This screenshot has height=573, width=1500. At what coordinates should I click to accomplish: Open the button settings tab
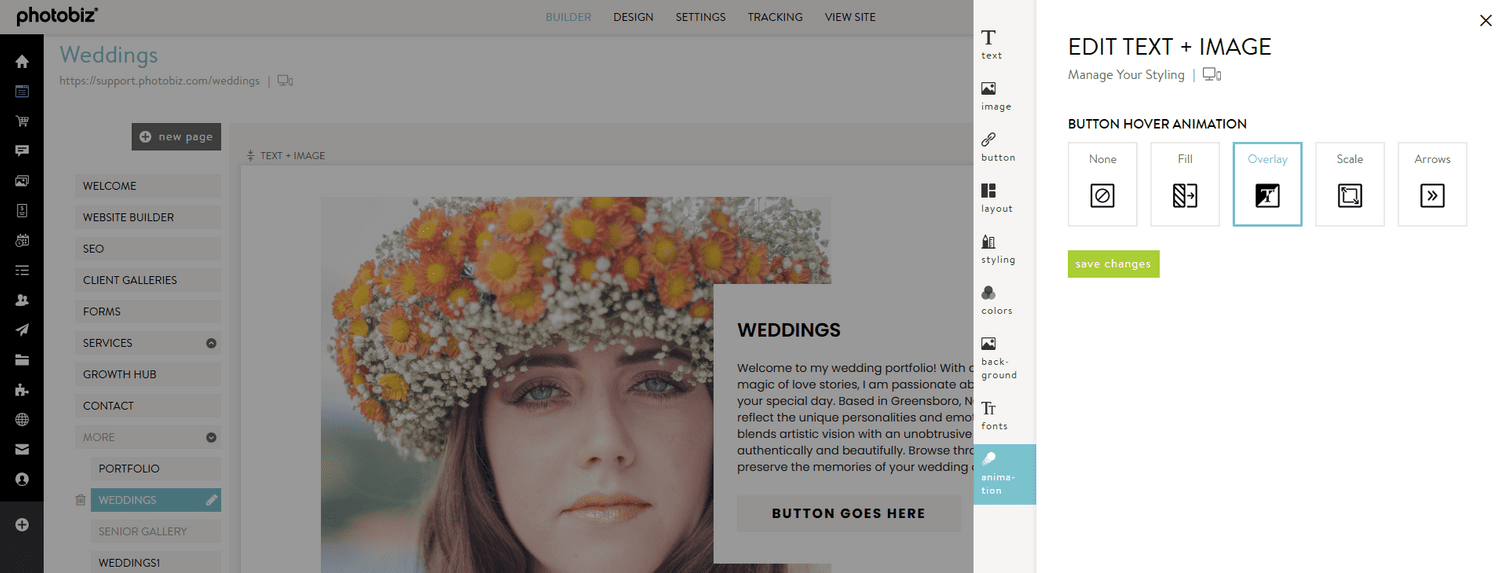click(x=1004, y=147)
